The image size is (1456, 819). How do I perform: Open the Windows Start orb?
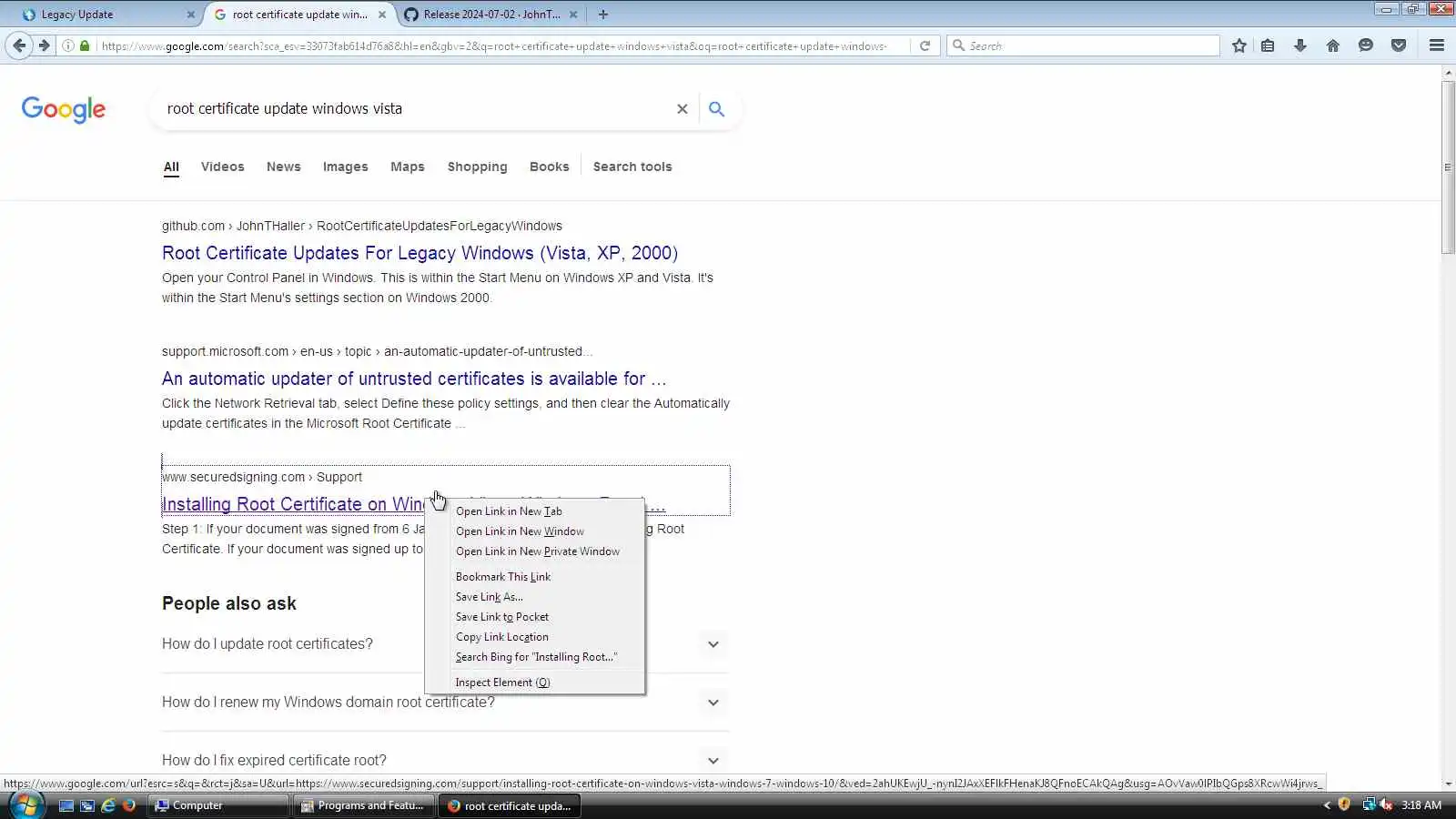coord(25,805)
